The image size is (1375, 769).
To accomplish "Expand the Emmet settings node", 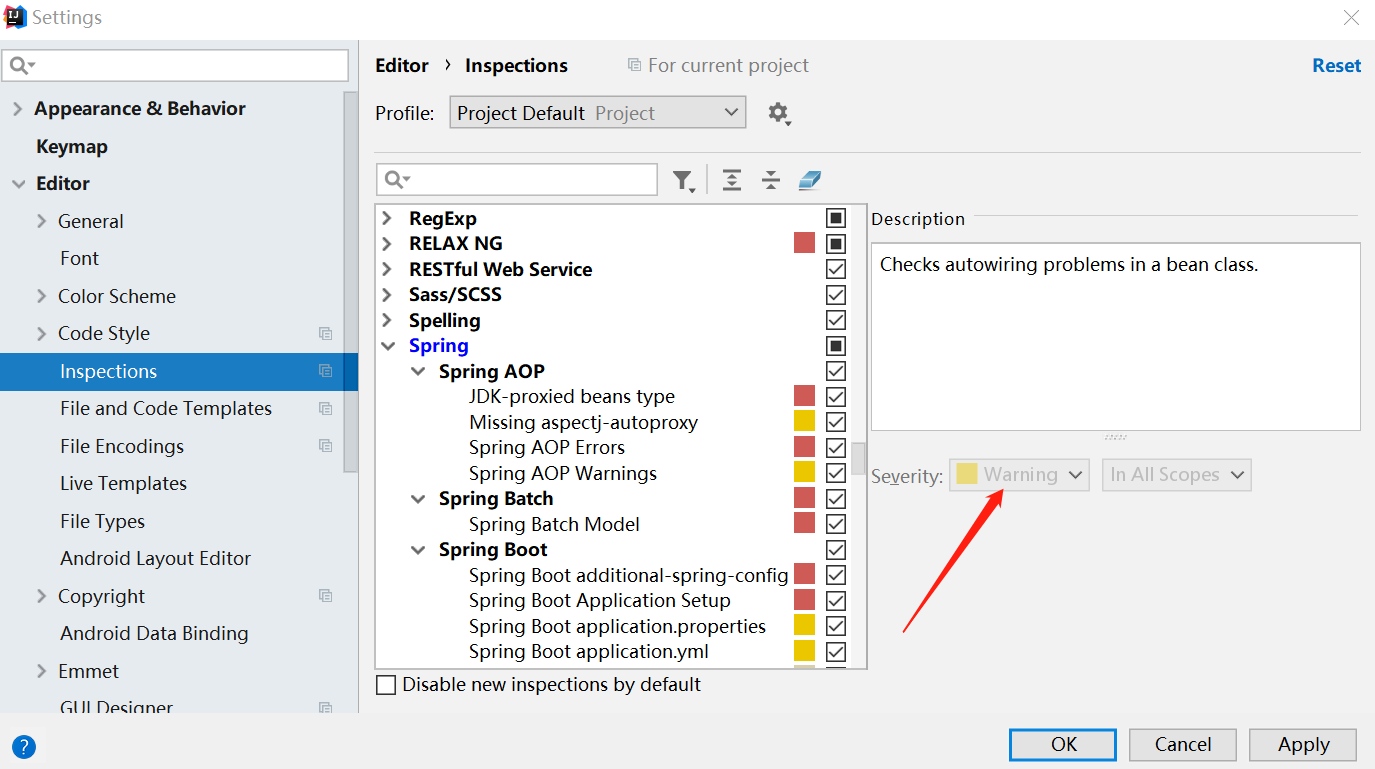I will (x=41, y=671).
